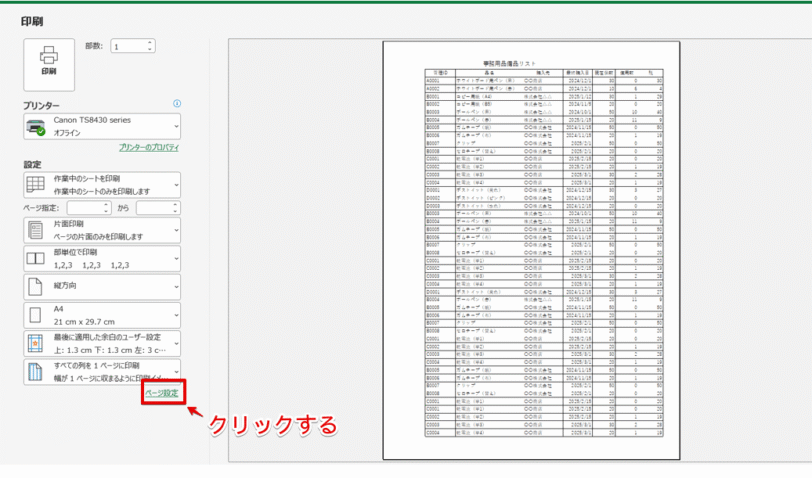Click the 21 cm x 29.7 cm size text

click(84, 322)
